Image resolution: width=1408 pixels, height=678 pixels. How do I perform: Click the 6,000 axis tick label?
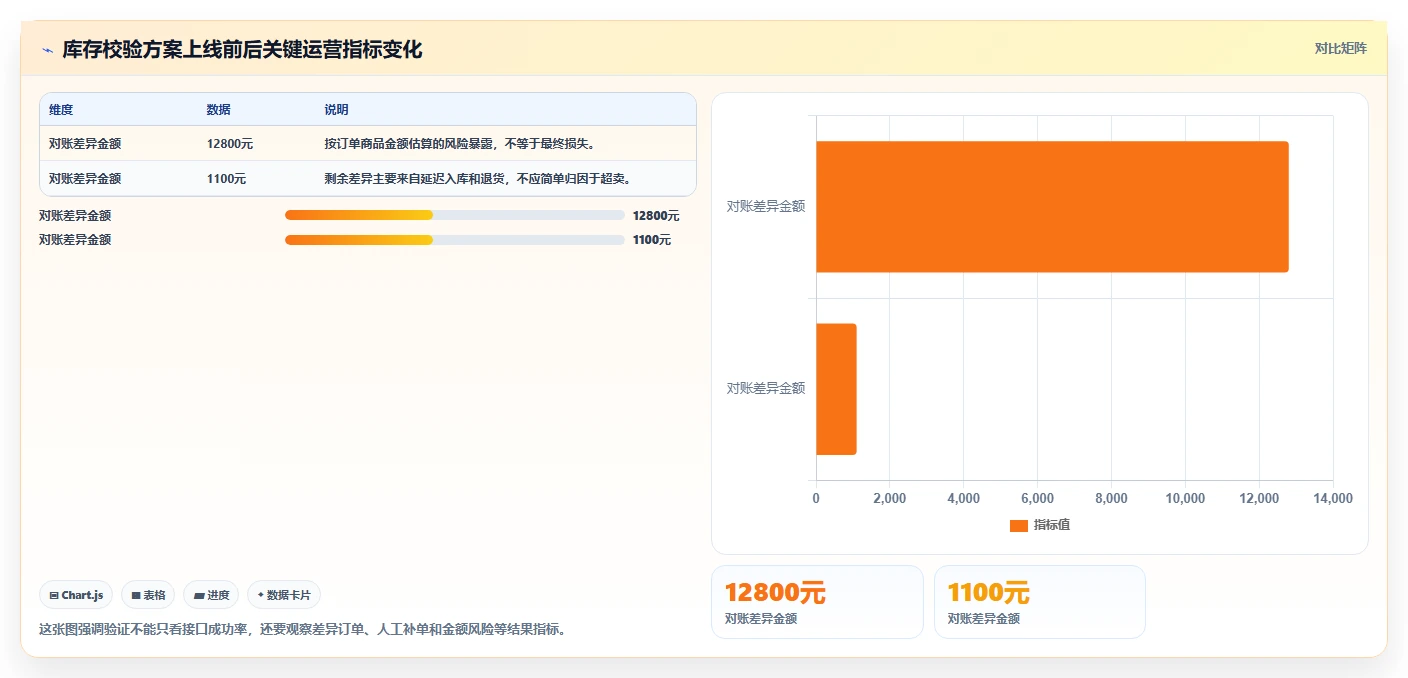click(1037, 498)
